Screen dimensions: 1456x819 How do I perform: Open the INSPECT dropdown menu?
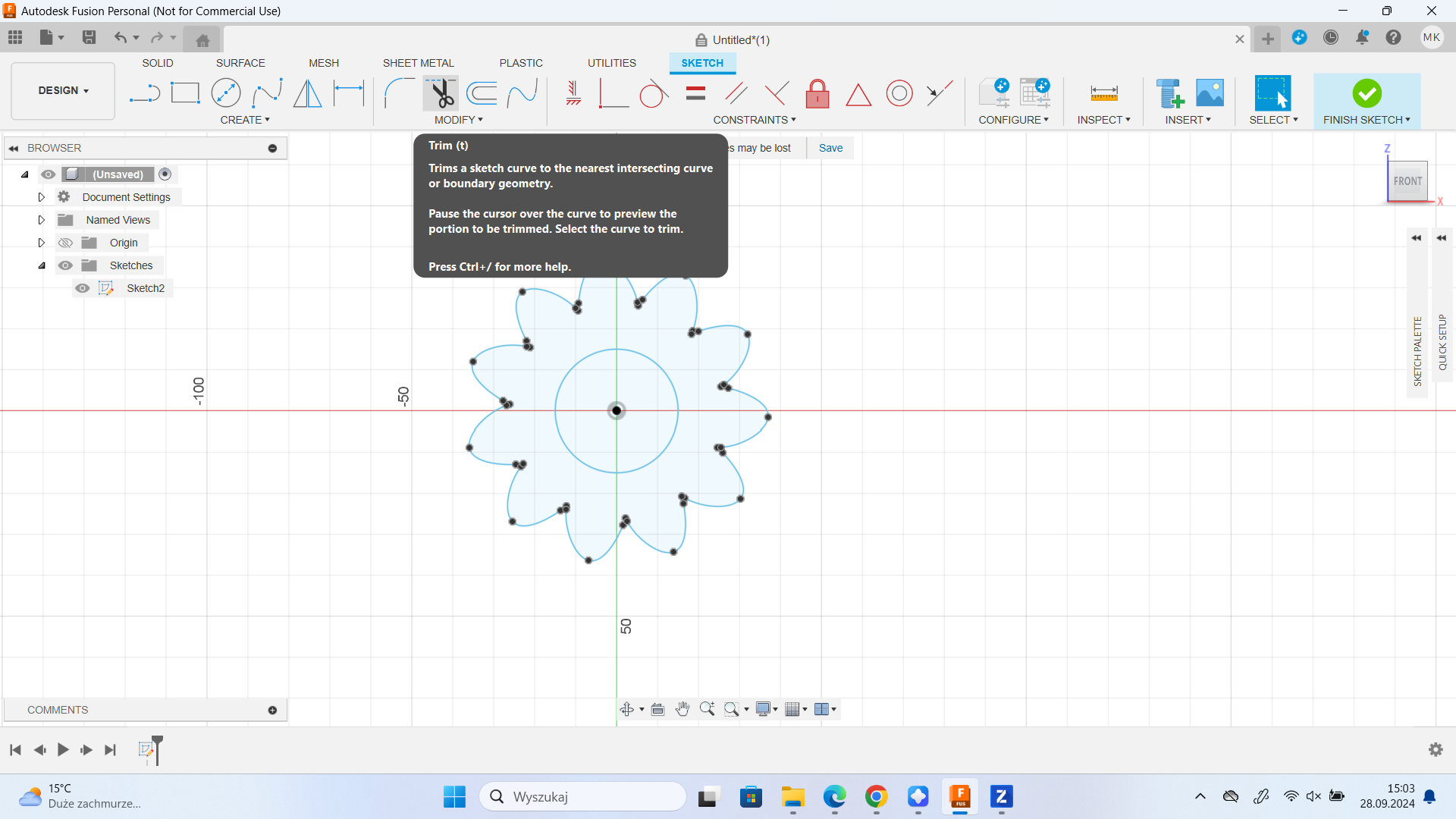1104,120
